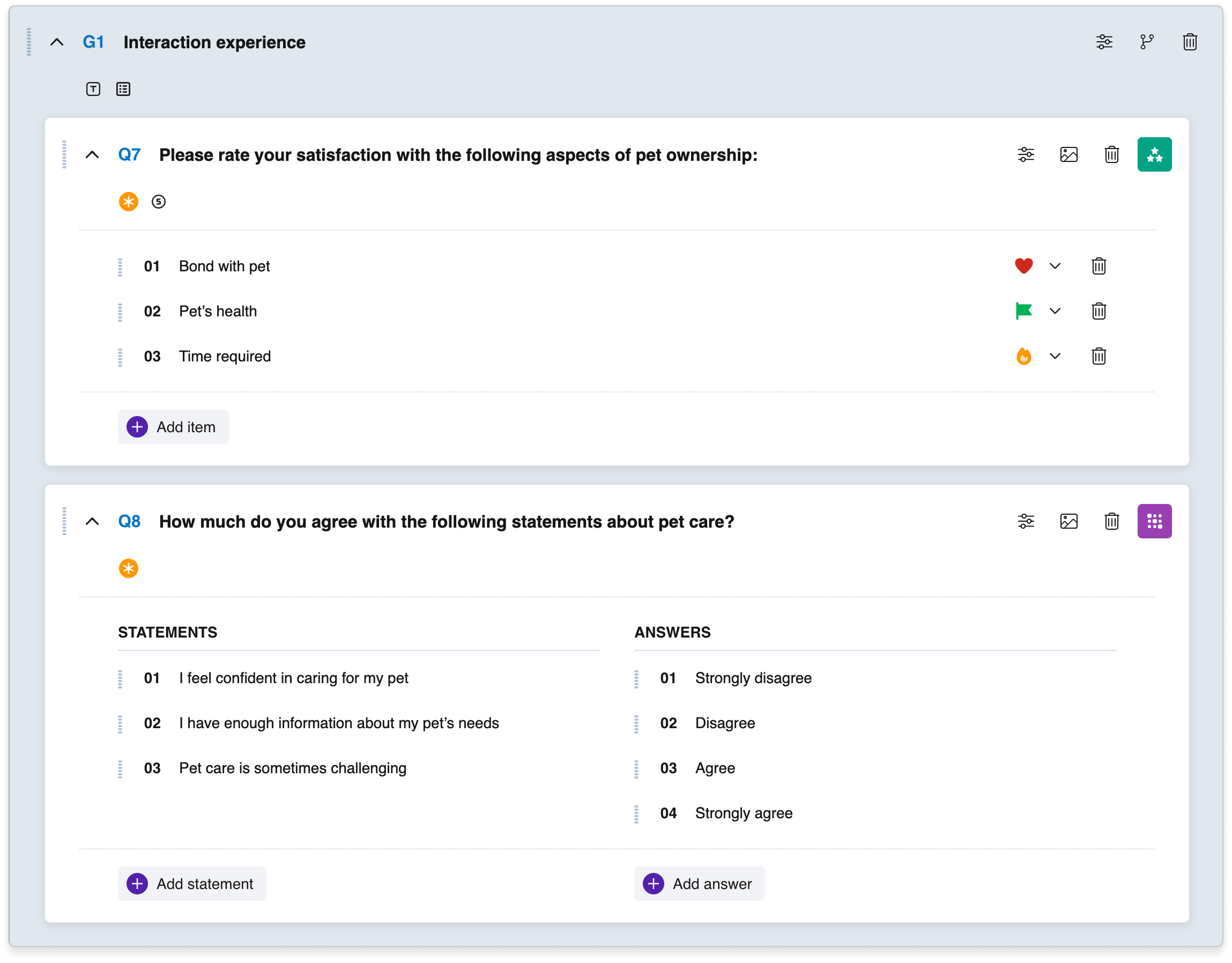Toggle the required asterisk on Q8
The image size is (1232, 963).
click(x=129, y=568)
